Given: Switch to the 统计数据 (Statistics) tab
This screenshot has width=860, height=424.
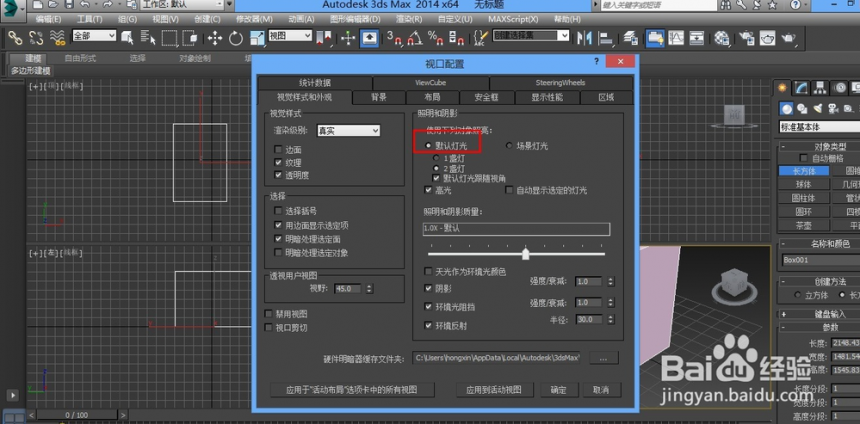Looking at the screenshot, I should 315,83.
